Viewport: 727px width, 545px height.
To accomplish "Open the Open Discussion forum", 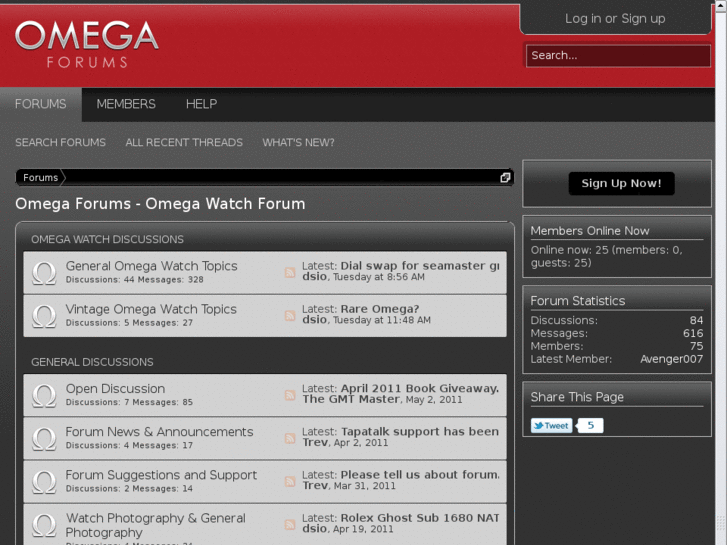I will coord(115,389).
